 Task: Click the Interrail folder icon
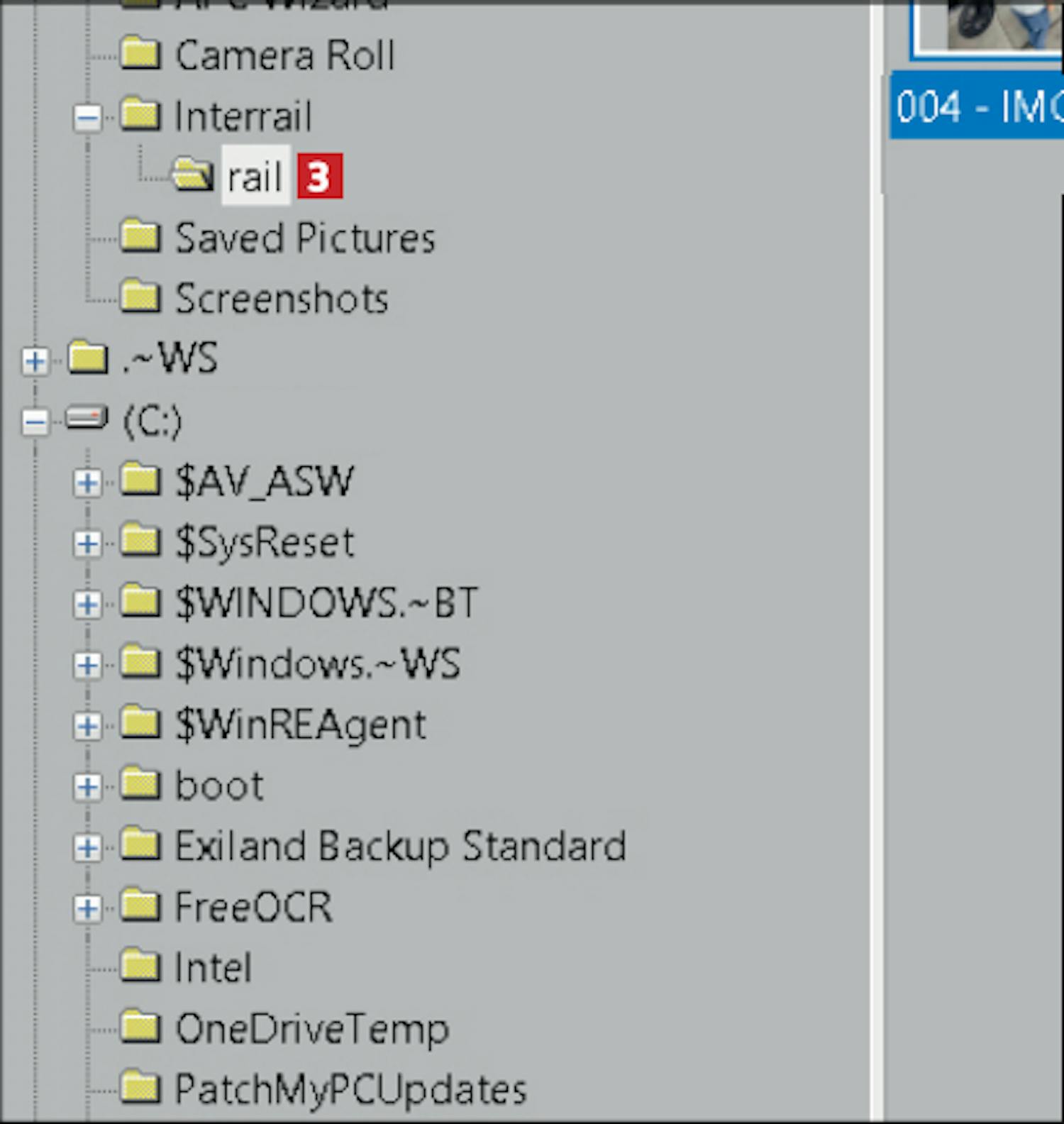tap(140, 116)
